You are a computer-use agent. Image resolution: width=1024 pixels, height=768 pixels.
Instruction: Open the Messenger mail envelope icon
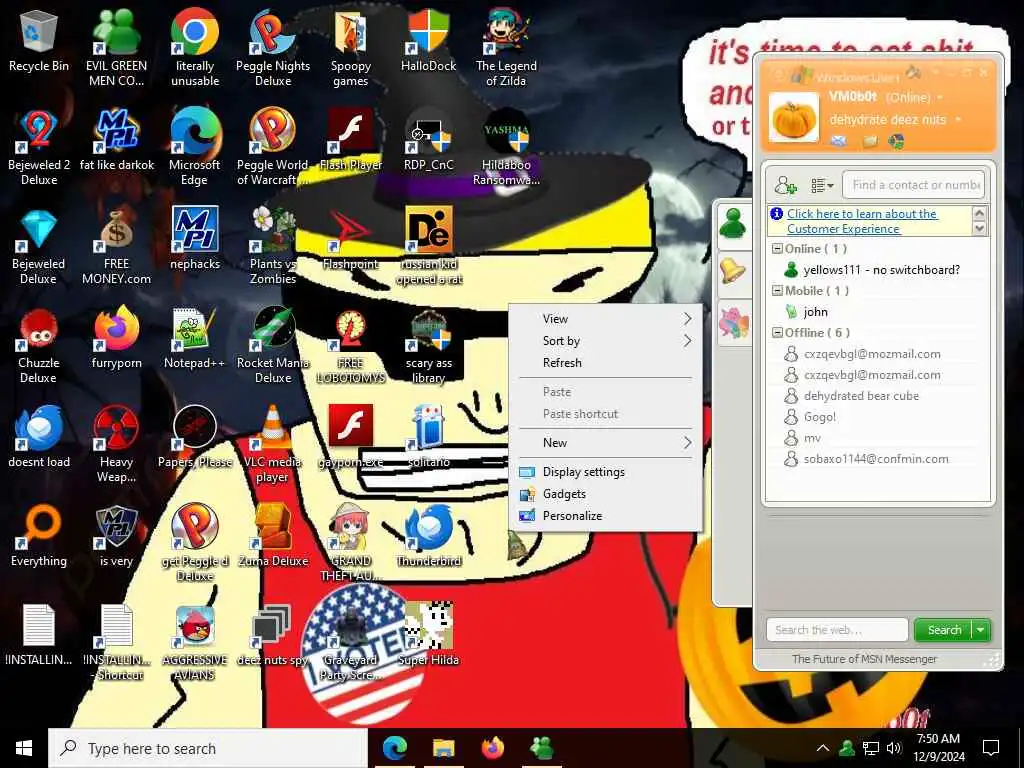(x=839, y=140)
